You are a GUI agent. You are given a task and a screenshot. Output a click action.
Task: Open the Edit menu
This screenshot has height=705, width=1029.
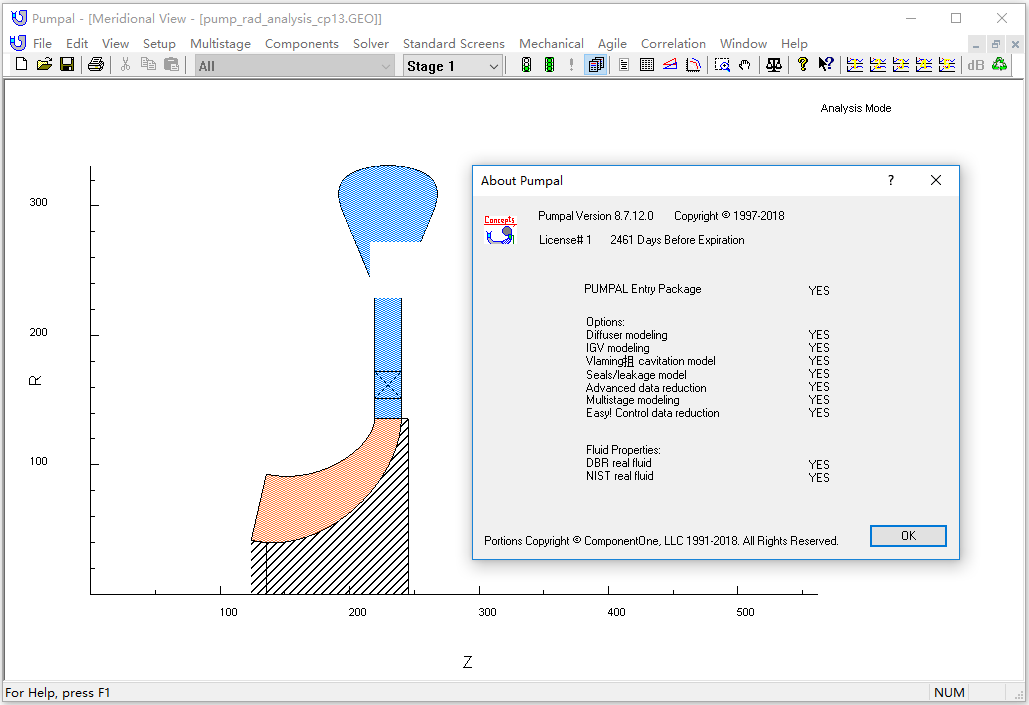[77, 43]
